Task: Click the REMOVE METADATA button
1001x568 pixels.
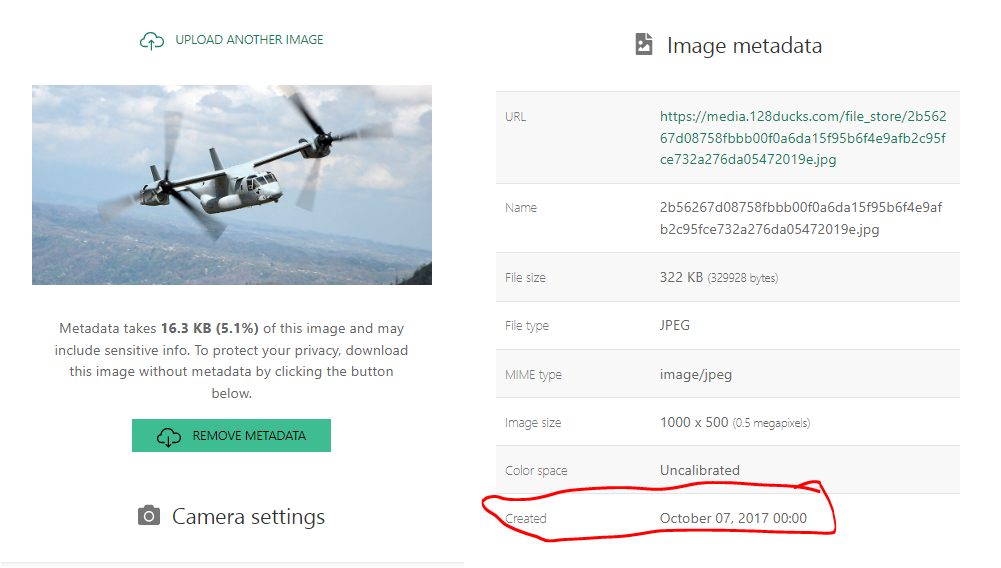Action: [231, 435]
